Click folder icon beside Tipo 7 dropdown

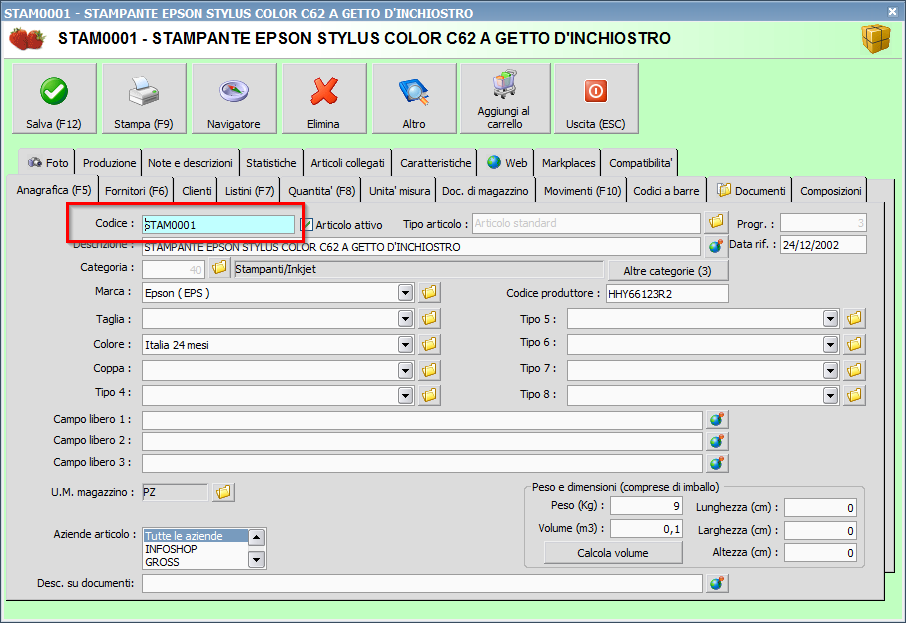coord(854,369)
